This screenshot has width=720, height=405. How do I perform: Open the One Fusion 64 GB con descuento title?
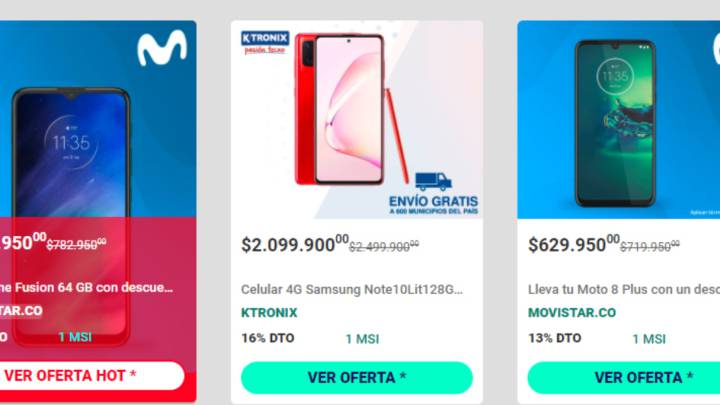click(86, 287)
